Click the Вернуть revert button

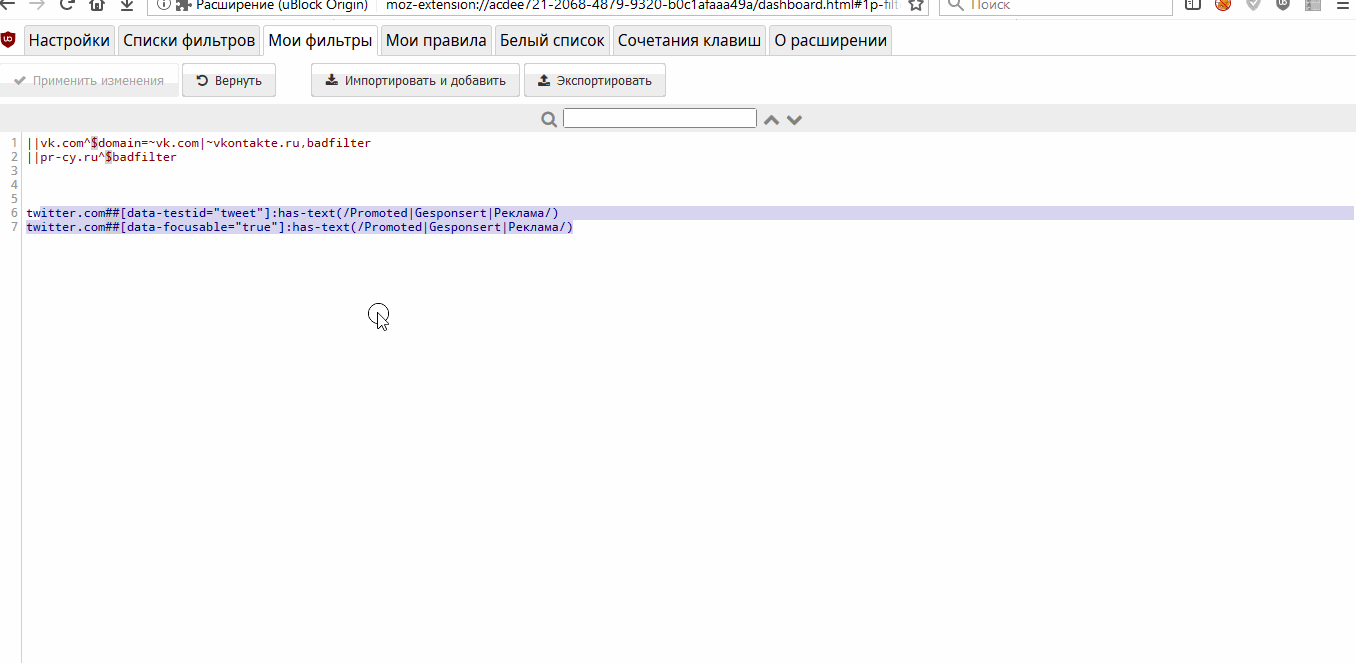point(229,81)
